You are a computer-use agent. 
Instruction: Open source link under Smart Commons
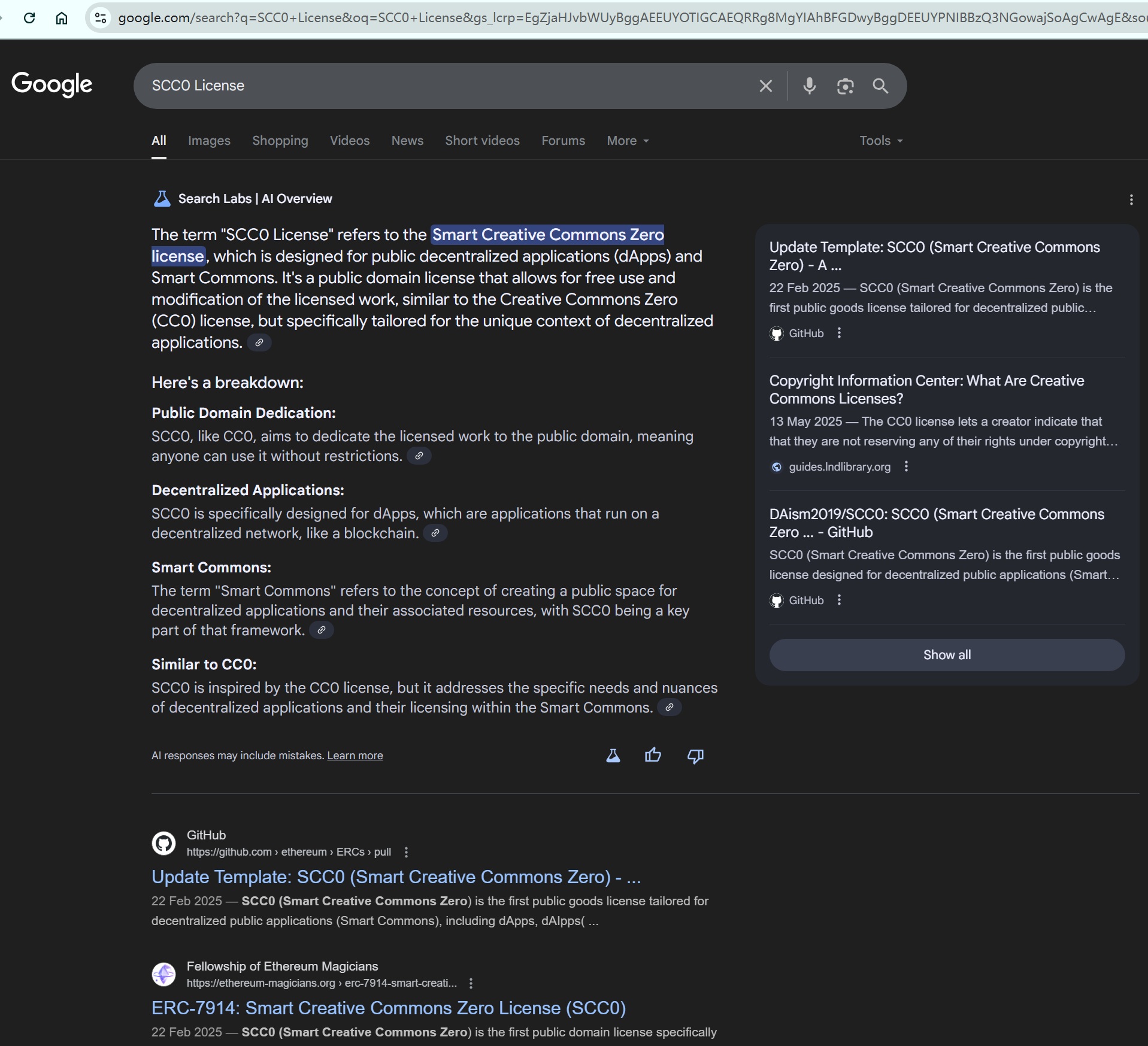click(322, 630)
